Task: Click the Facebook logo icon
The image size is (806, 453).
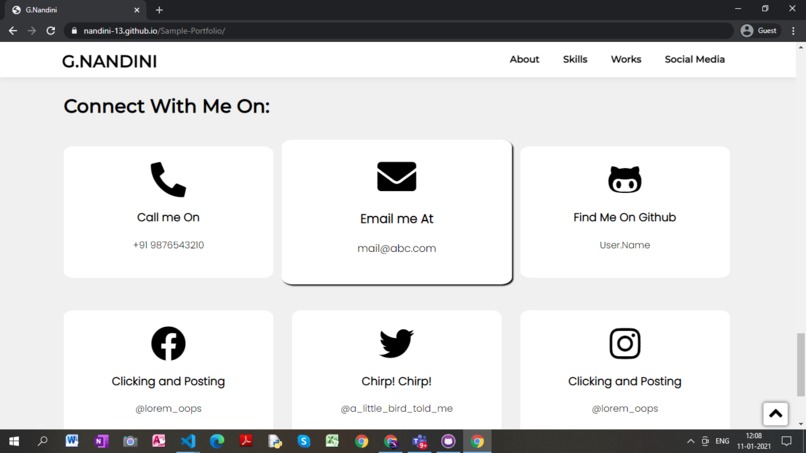Action: pyautogui.click(x=168, y=343)
